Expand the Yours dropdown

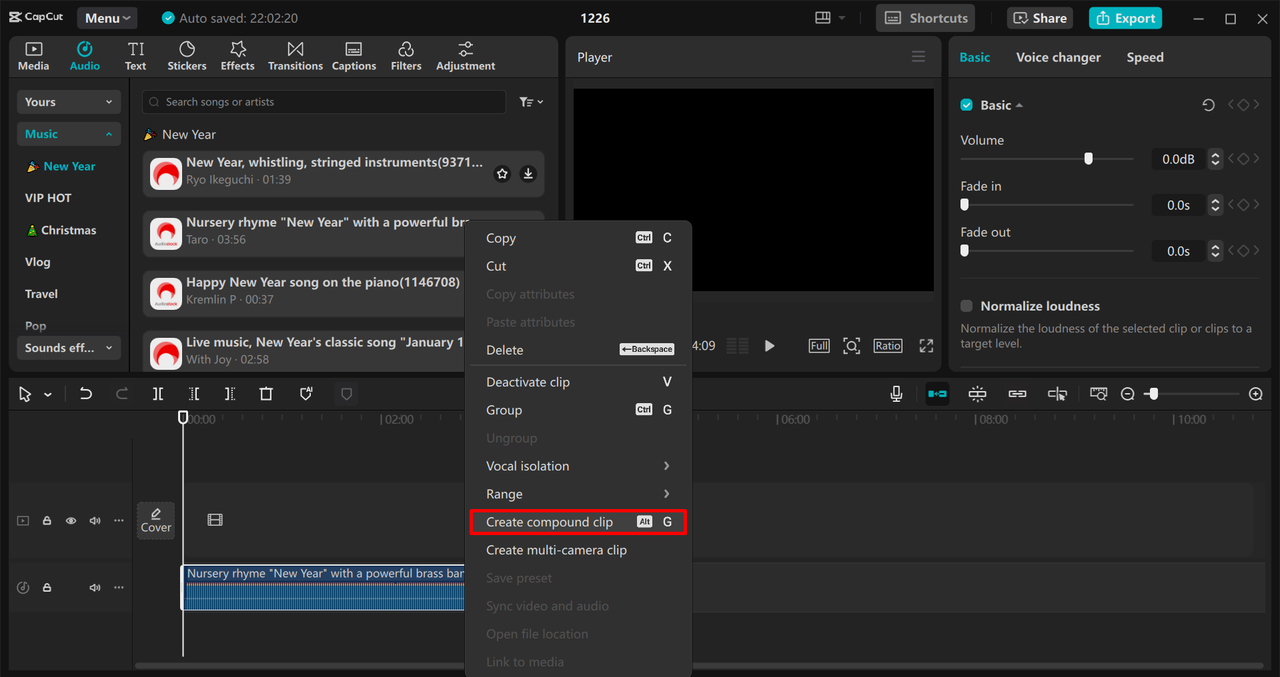pyautogui.click(x=69, y=102)
